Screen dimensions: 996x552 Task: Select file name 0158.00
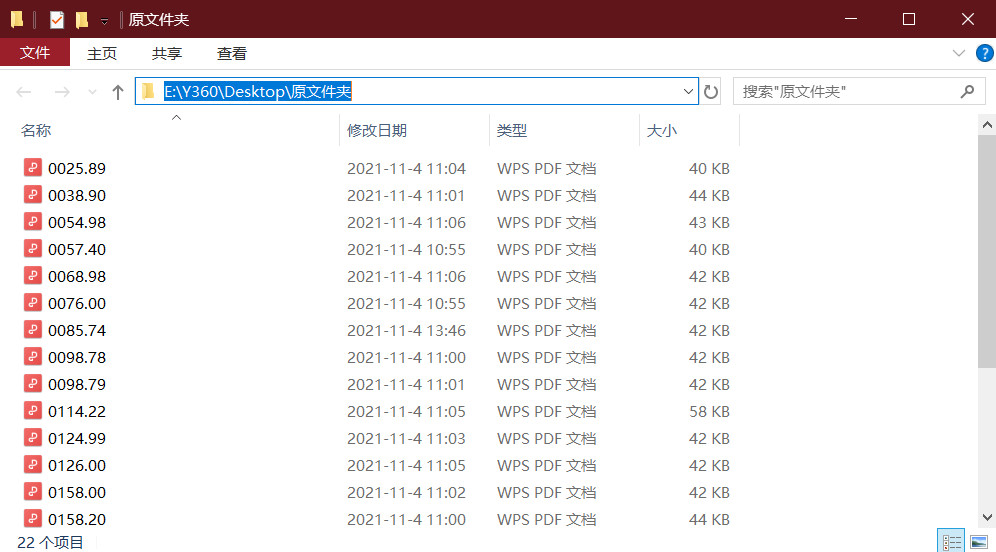pyautogui.click(x=77, y=492)
